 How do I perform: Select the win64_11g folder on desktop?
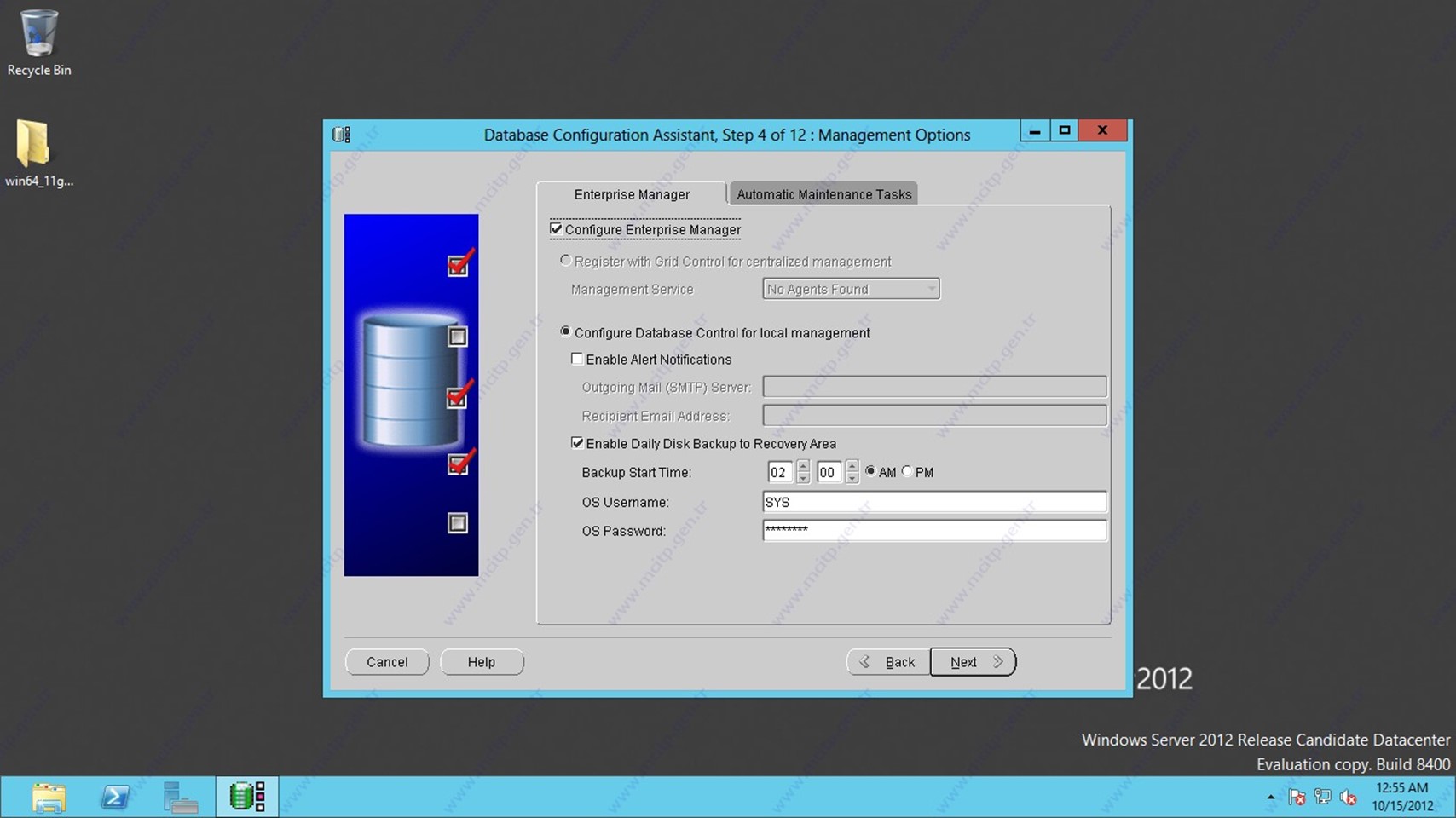(x=38, y=153)
